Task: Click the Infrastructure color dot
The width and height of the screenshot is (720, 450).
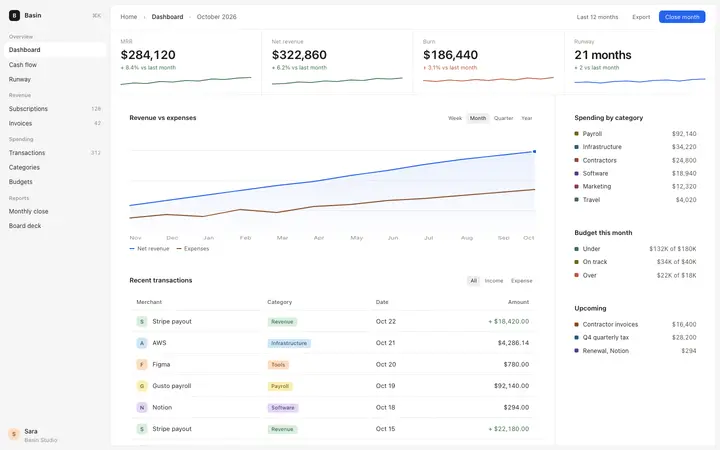Action: pyautogui.click(x=576, y=147)
